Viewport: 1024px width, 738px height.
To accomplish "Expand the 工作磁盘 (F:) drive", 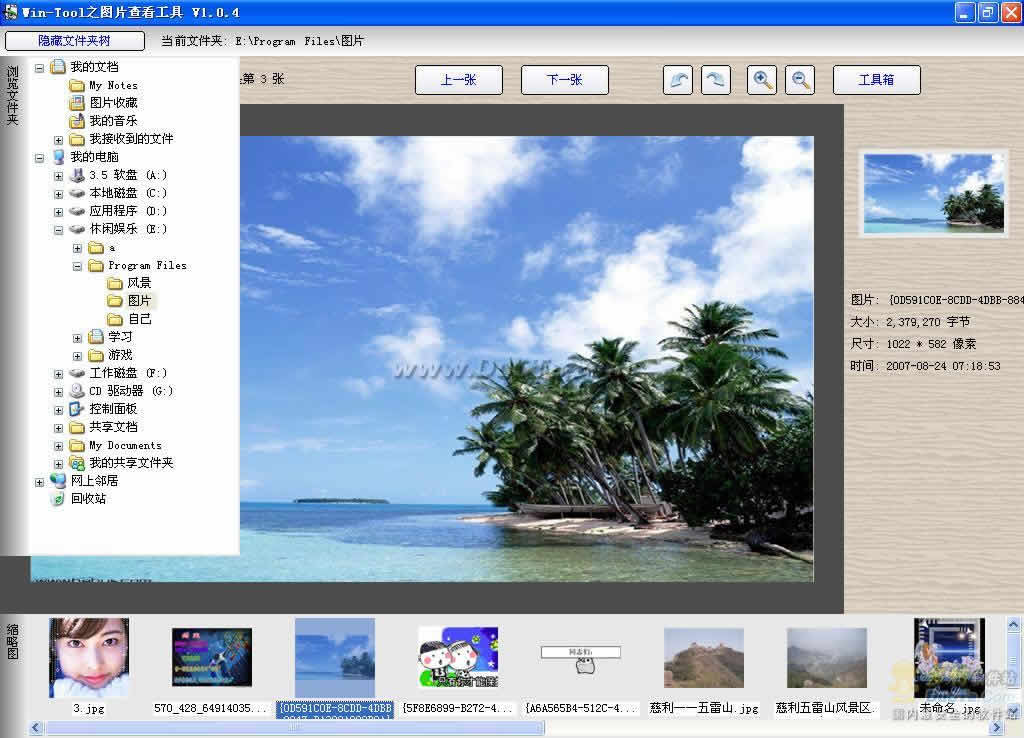I will click(58, 374).
